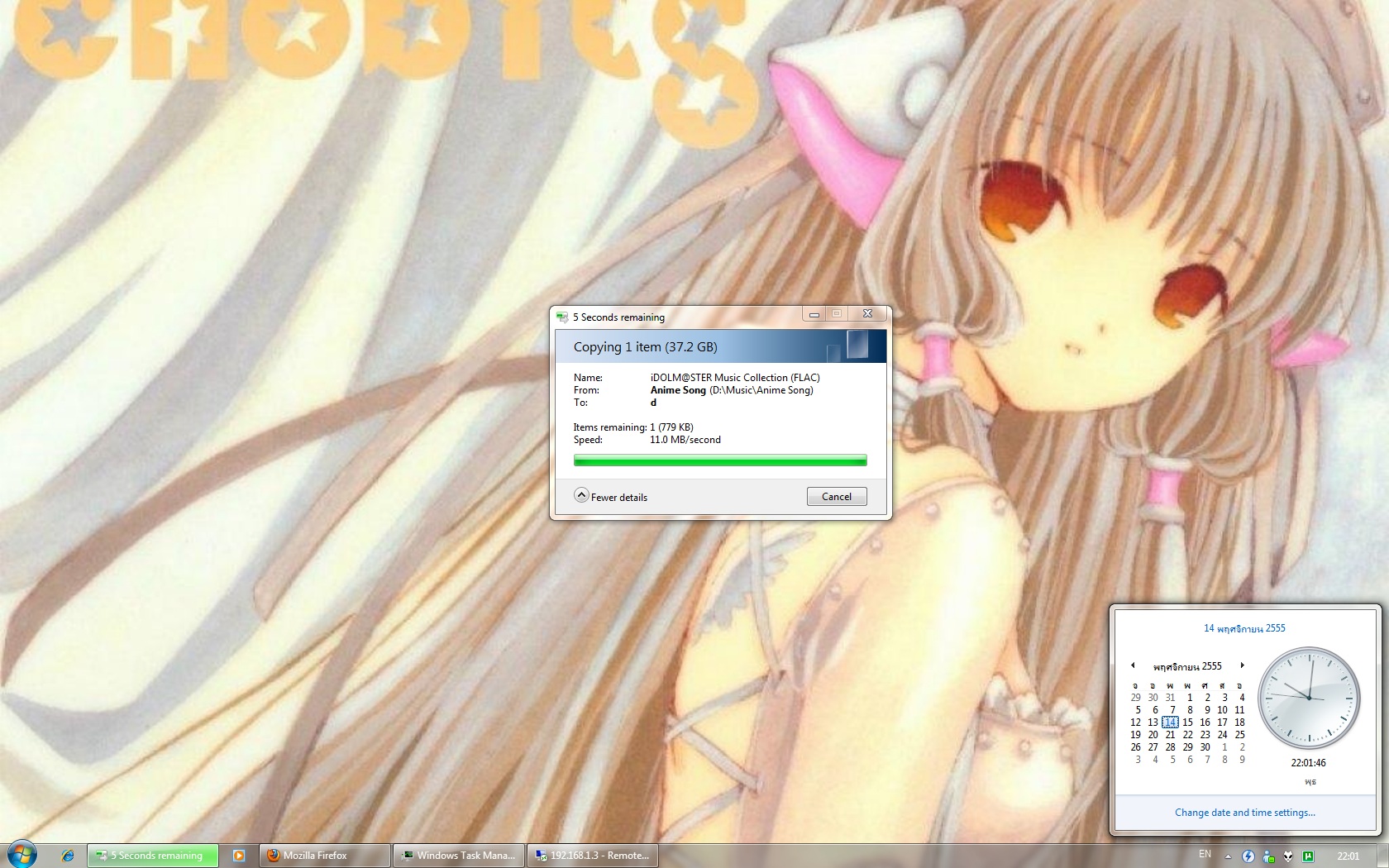Click the copy dialog title bar icon

562,317
